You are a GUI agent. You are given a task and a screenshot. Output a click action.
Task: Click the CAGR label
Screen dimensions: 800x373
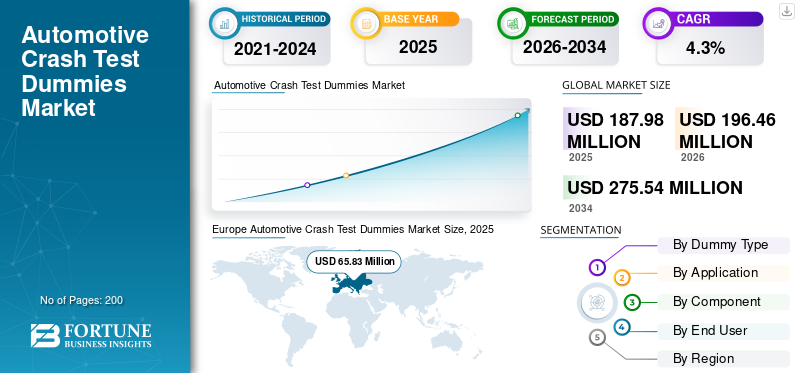tap(693, 19)
